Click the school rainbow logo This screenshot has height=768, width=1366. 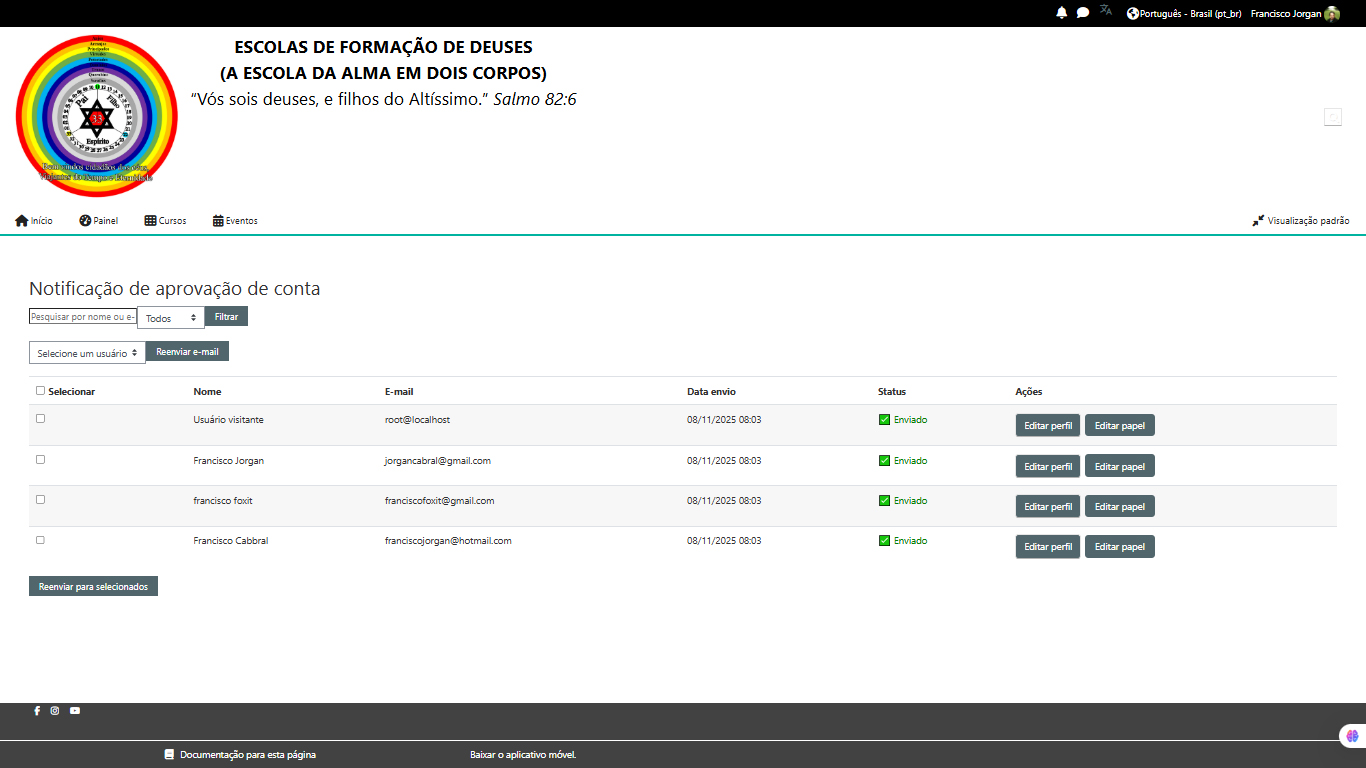coord(96,116)
